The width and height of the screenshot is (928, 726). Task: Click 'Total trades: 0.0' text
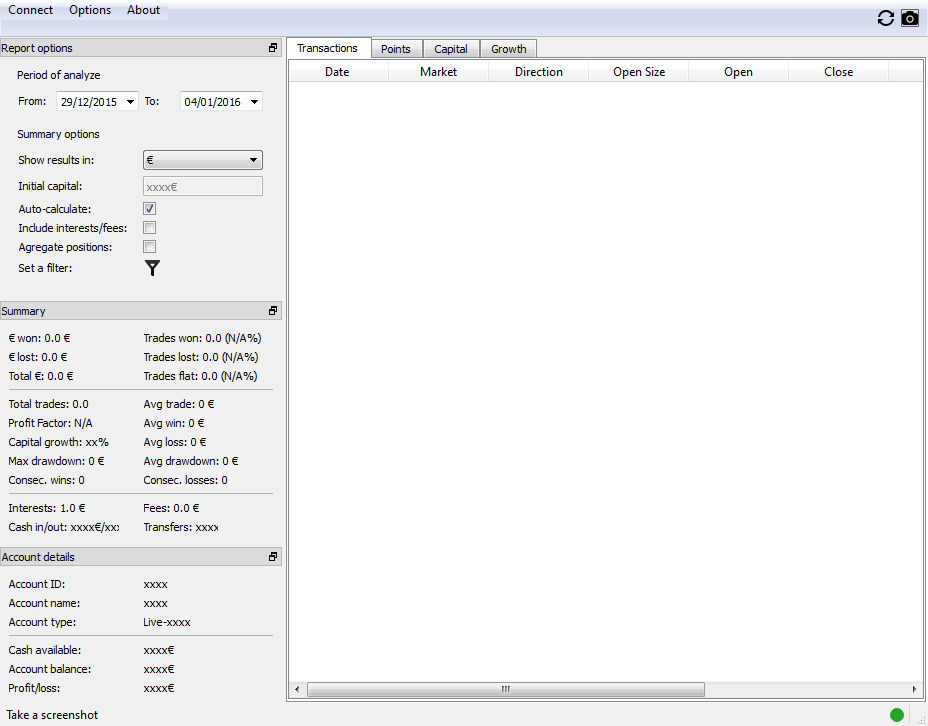point(49,404)
